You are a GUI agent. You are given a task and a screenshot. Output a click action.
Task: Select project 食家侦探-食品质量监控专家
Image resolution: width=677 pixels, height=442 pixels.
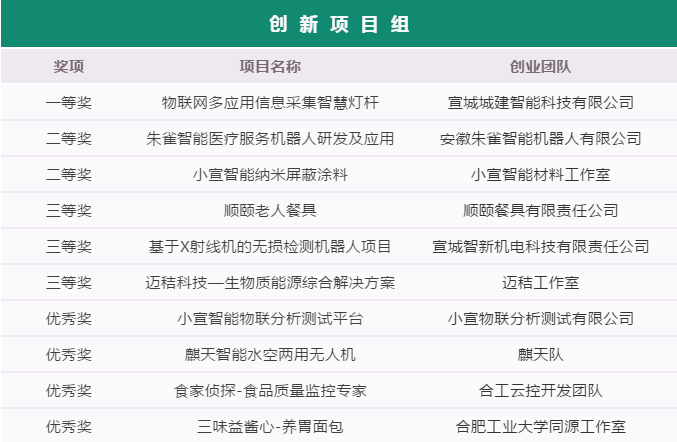(x=270, y=391)
